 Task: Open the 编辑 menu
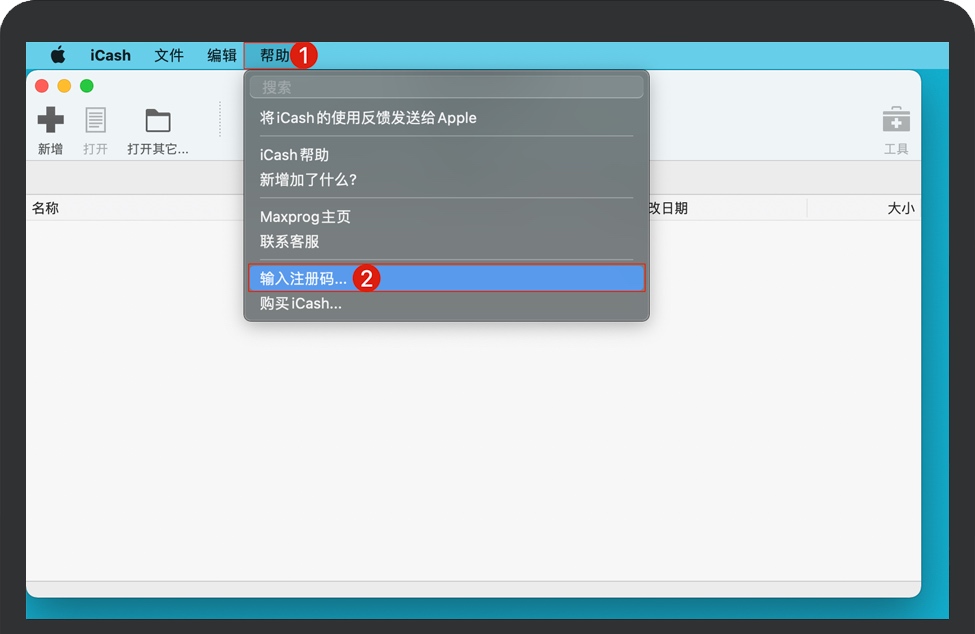point(221,55)
